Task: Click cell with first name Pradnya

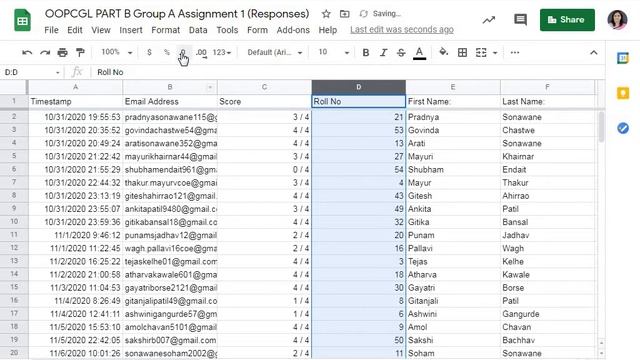Action: tap(453, 117)
